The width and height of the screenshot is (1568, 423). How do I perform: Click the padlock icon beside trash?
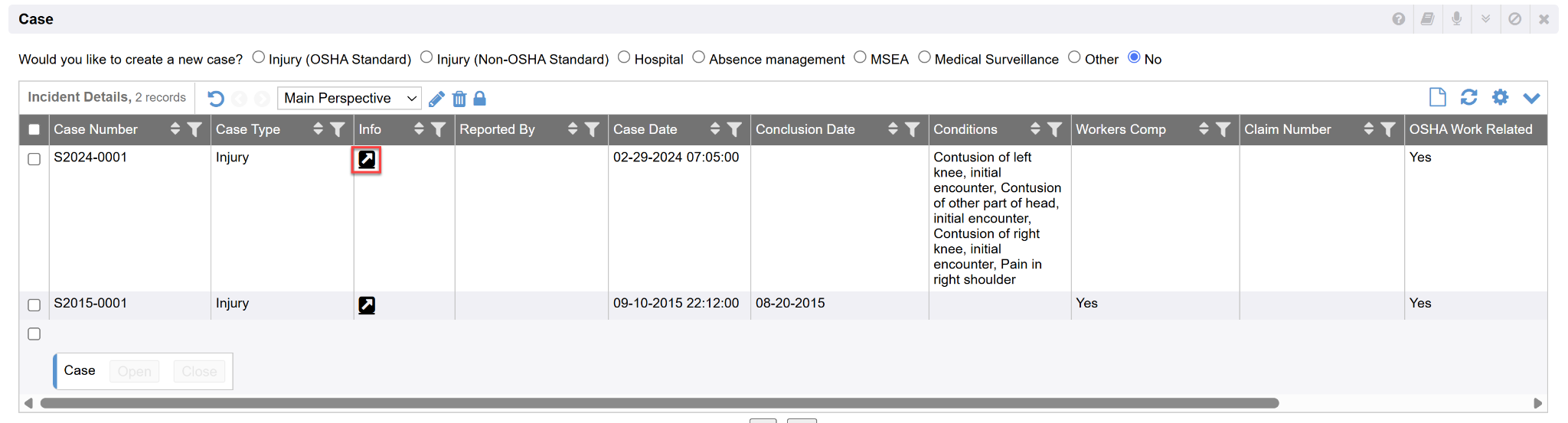(480, 99)
